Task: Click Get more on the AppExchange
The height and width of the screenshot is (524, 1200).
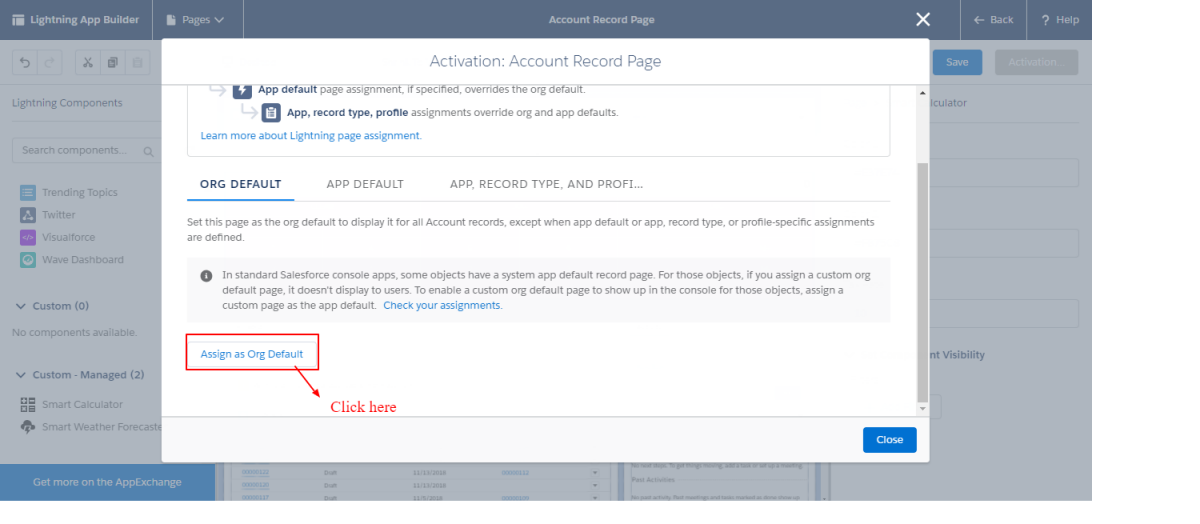Action: click(x=107, y=482)
